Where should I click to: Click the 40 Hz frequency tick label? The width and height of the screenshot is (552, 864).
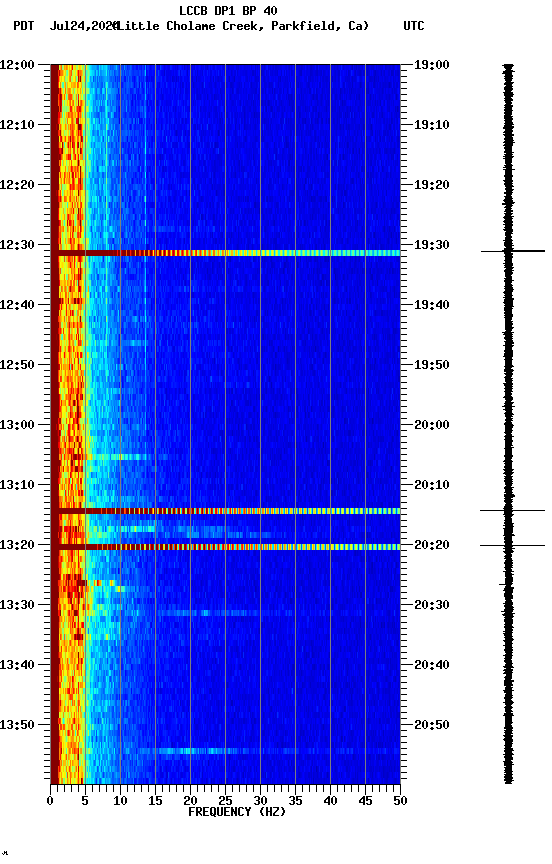click(330, 801)
